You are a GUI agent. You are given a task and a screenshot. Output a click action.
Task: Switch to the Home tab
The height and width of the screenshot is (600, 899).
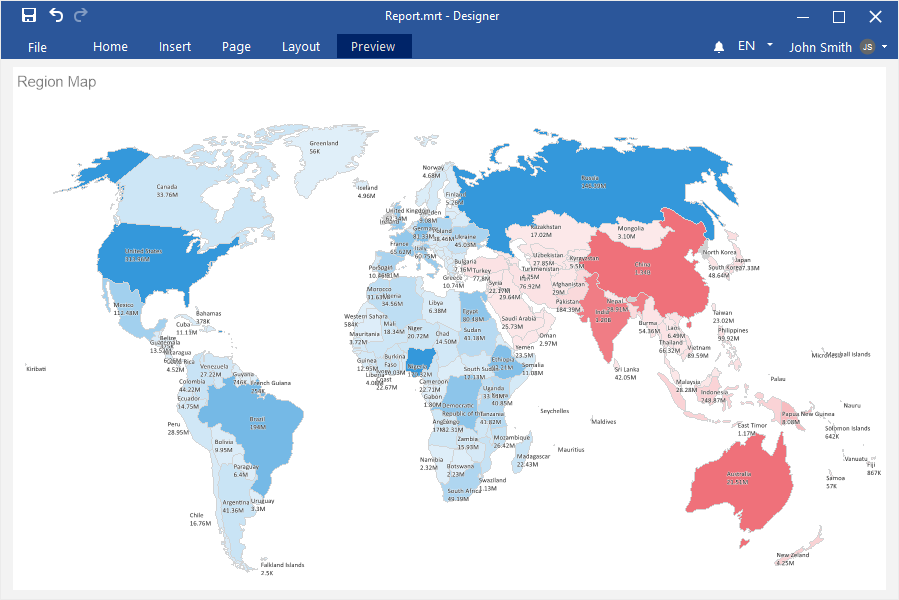tap(110, 47)
